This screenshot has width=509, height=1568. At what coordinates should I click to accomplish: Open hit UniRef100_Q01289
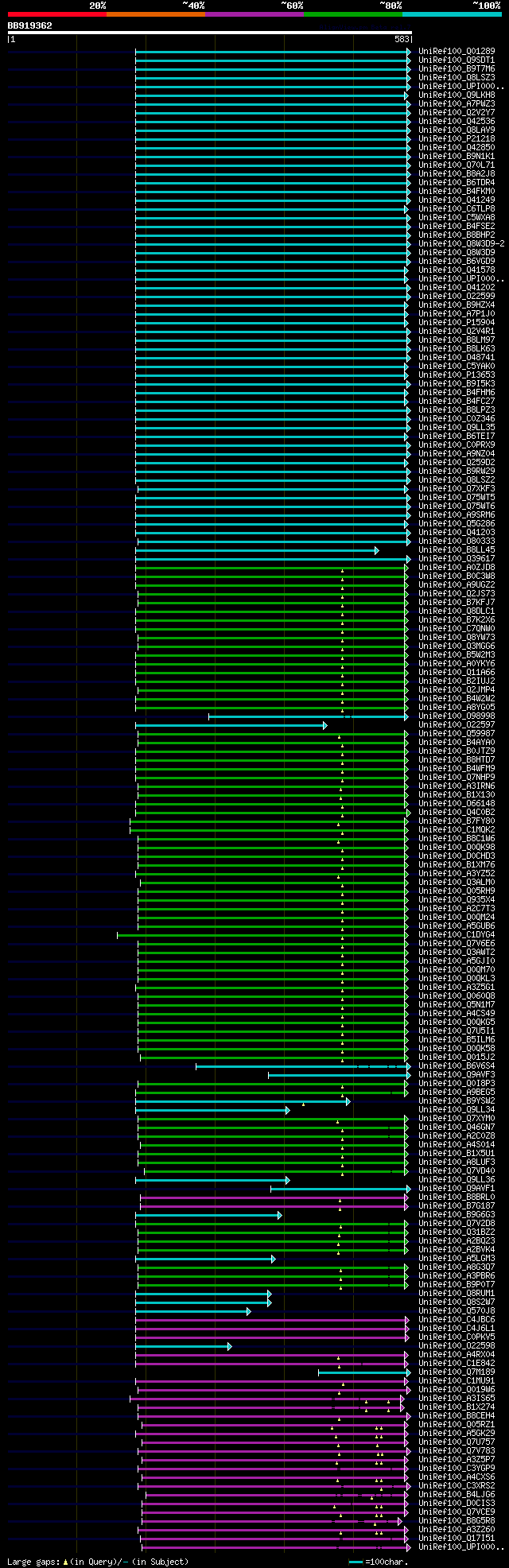point(457,51)
